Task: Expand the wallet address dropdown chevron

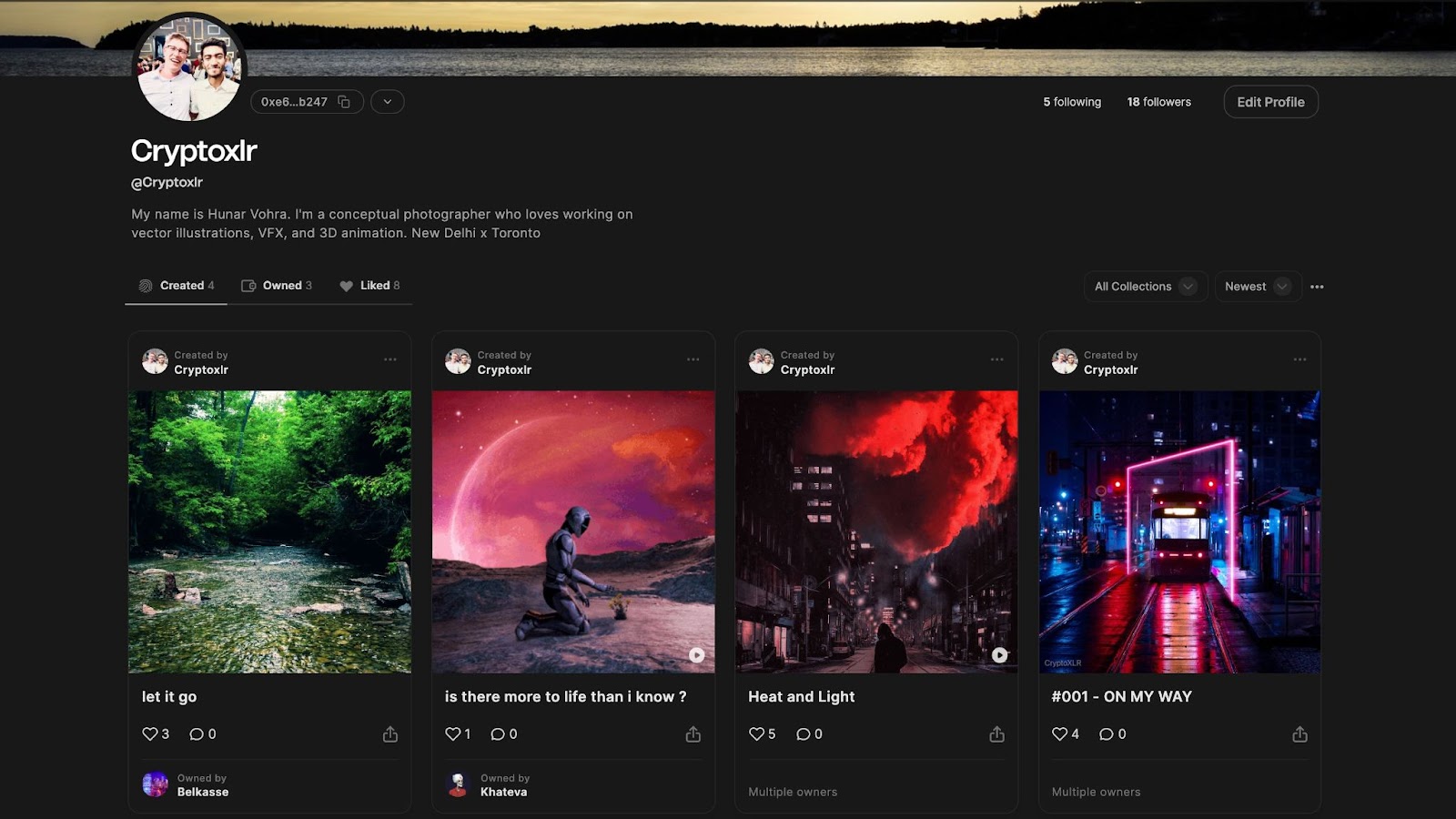Action: (x=388, y=102)
